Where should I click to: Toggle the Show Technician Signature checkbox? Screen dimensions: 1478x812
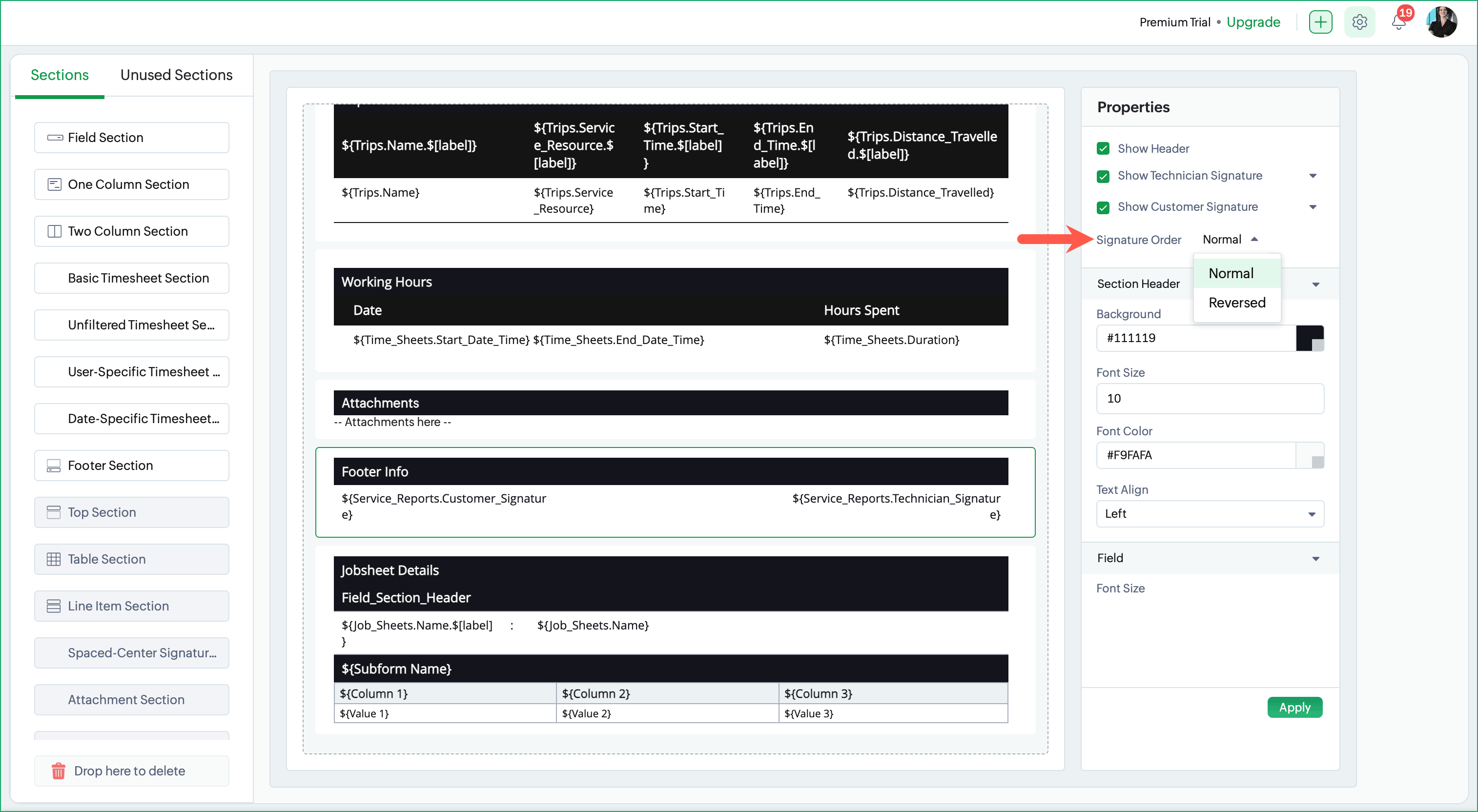1103,176
